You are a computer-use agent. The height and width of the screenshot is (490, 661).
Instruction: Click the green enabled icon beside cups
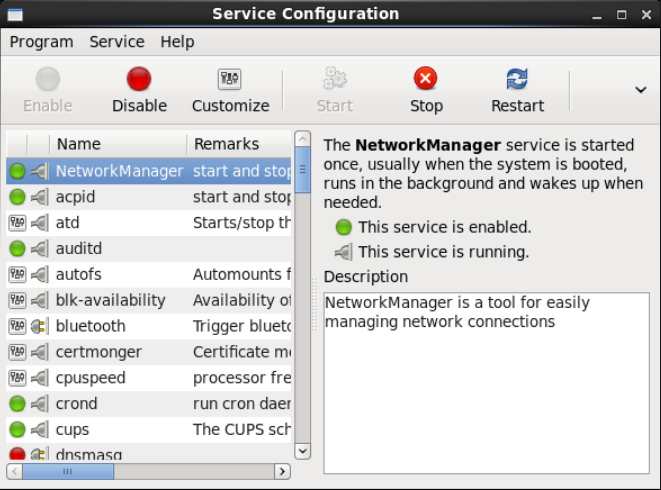point(17,430)
